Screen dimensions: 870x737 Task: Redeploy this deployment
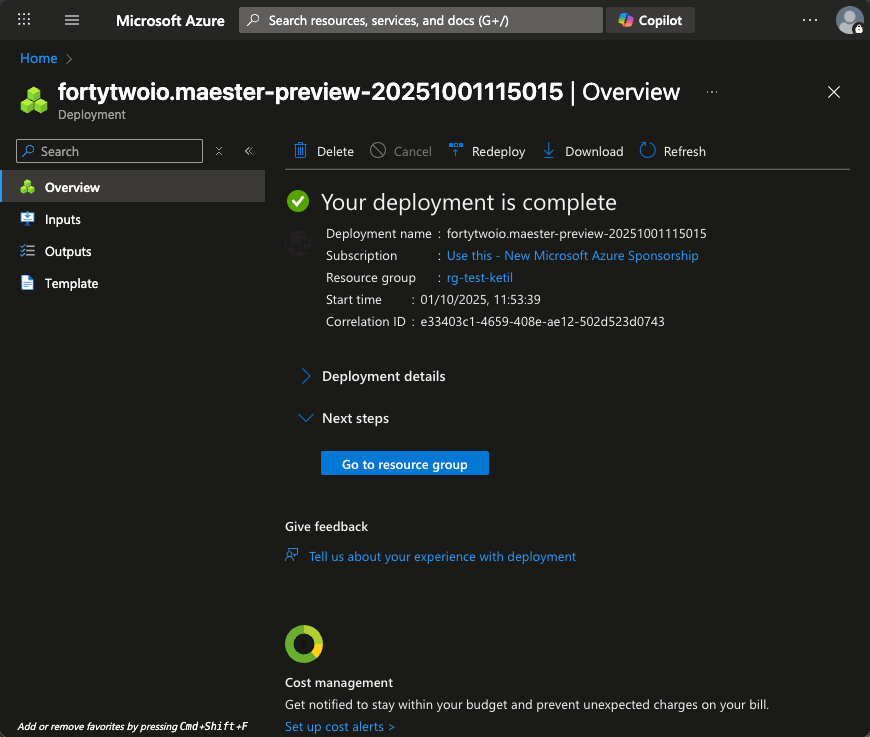click(x=487, y=151)
